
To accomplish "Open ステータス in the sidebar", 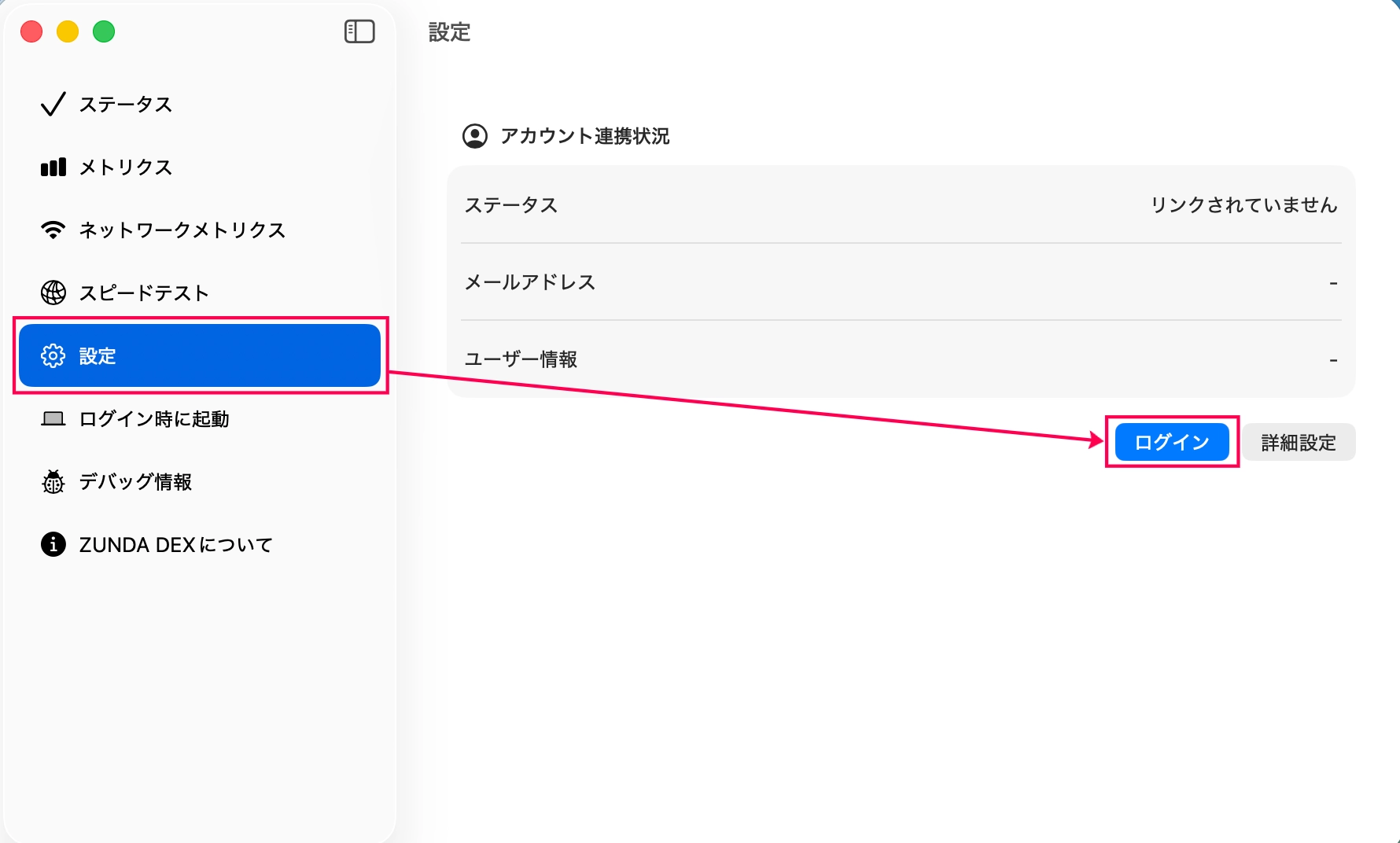I will [126, 104].
